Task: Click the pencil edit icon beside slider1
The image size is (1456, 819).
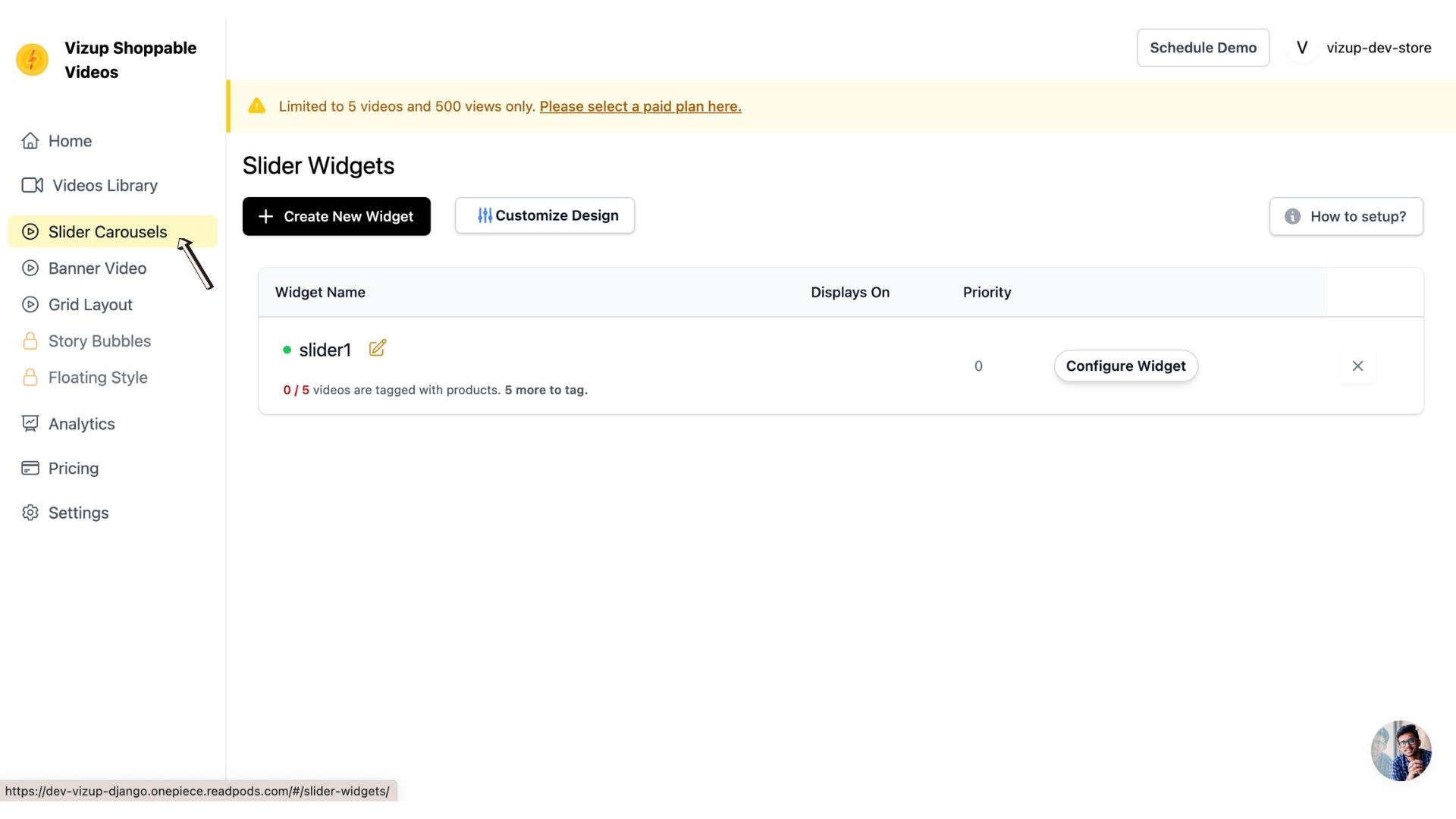Action: tap(377, 348)
